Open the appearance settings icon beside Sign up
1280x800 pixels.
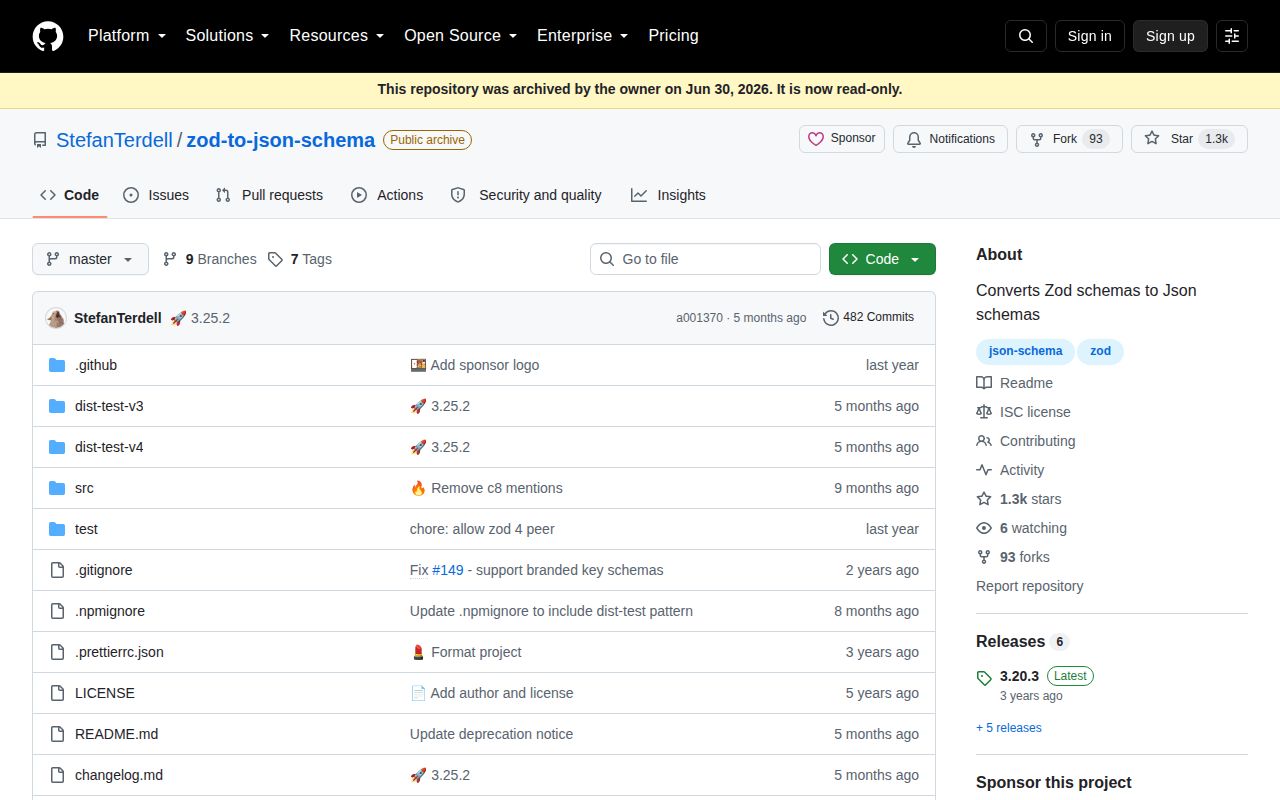pos(1232,36)
